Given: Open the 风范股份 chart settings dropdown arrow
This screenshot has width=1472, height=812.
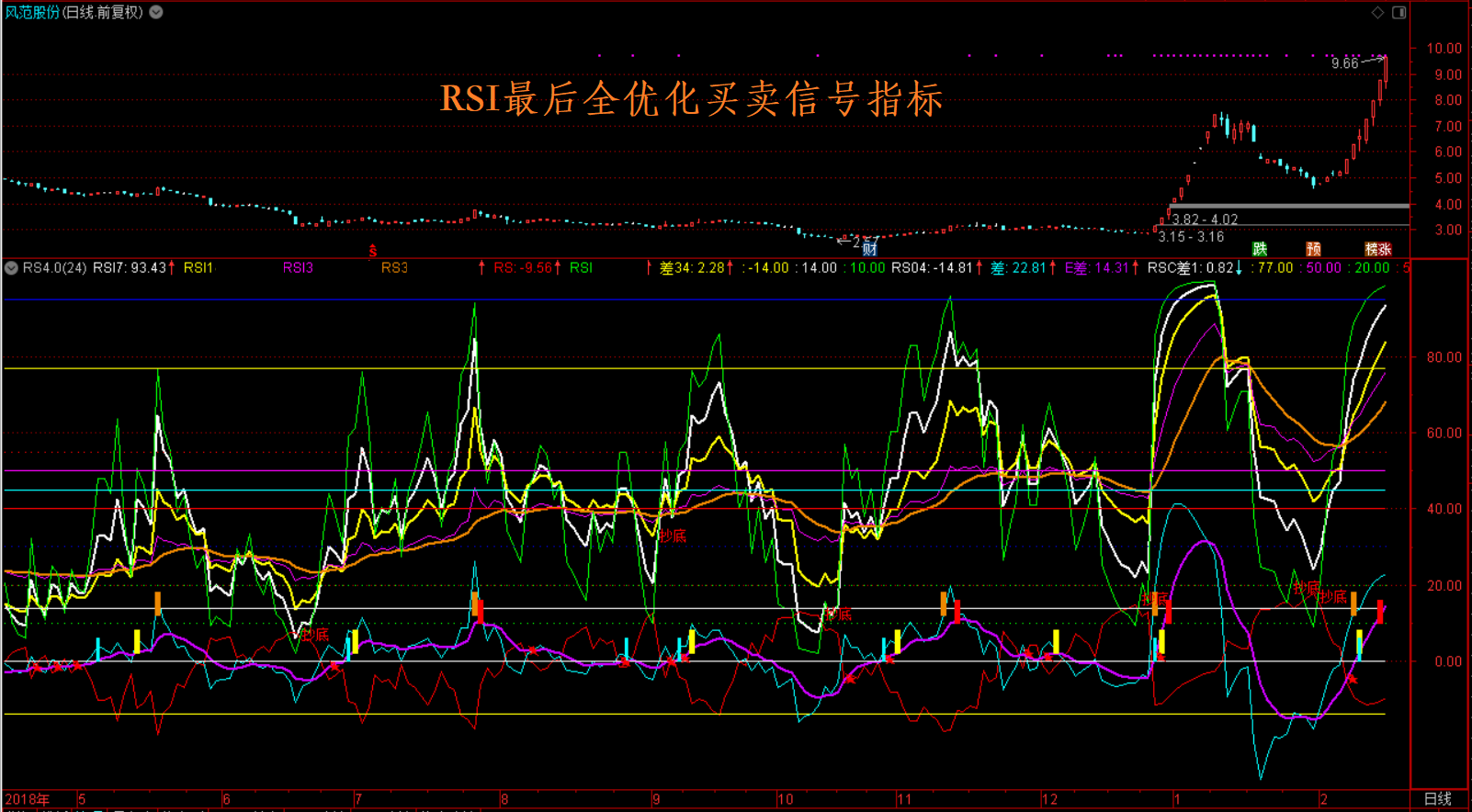Looking at the screenshot, I should tap(156, 12).
